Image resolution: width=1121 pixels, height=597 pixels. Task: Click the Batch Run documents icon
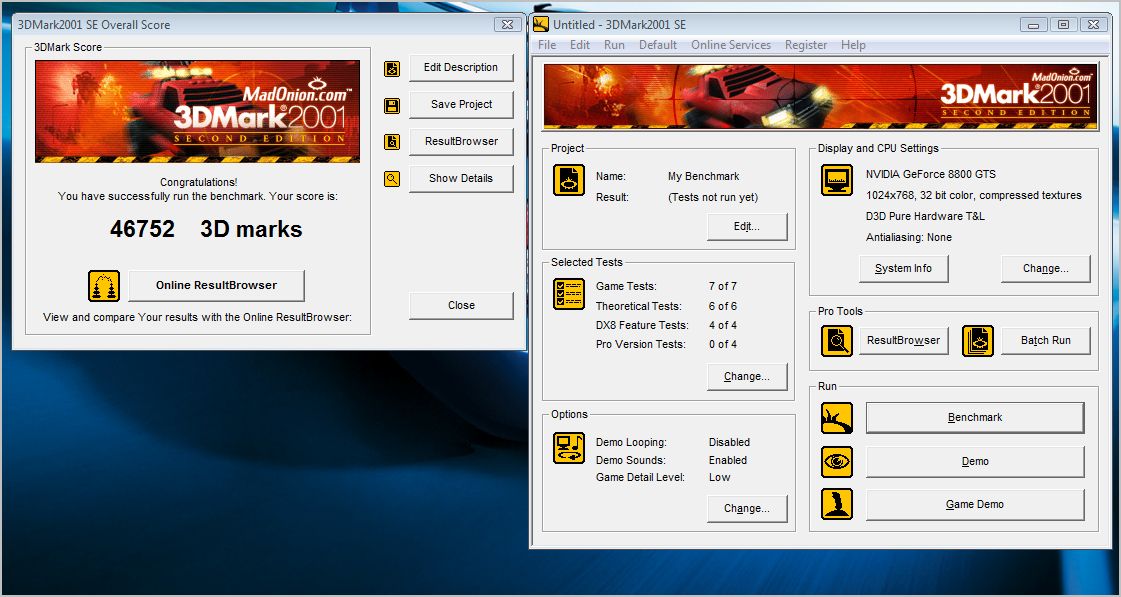click(x=978, y=341)
